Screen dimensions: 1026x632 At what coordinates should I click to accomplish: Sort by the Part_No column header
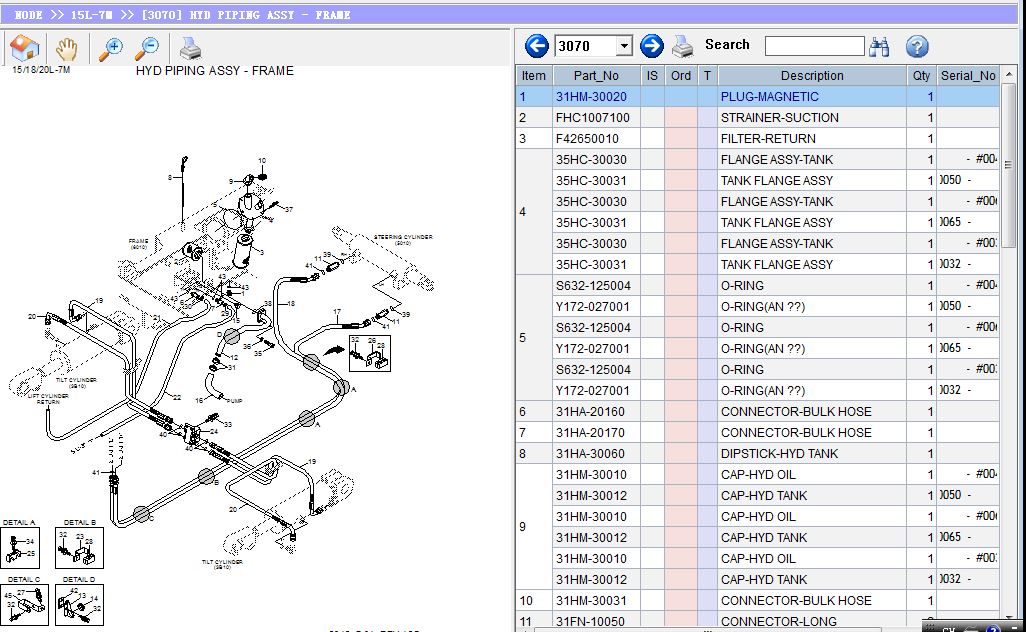click(596, 75)
